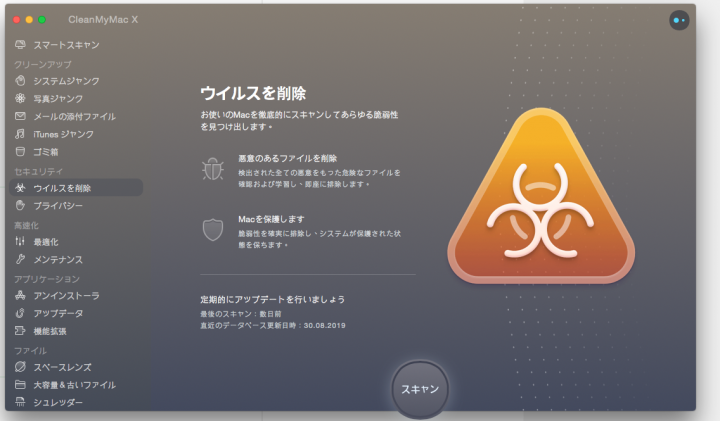Open the ゴミ箱 trash bin icon
This screenshot has width=720, height=421.
click(20, 152)
